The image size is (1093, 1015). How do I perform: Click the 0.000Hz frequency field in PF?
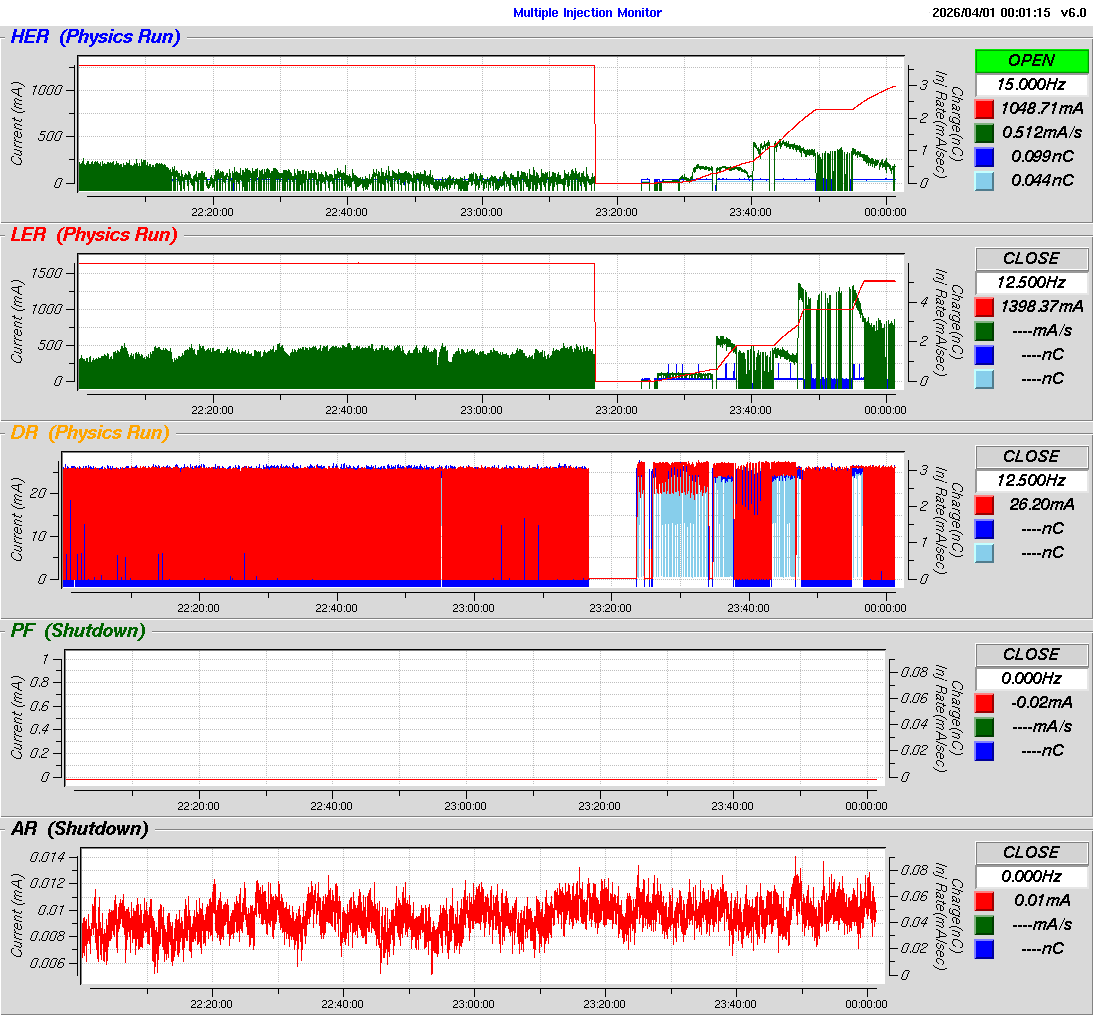(x=1031, y=678)
